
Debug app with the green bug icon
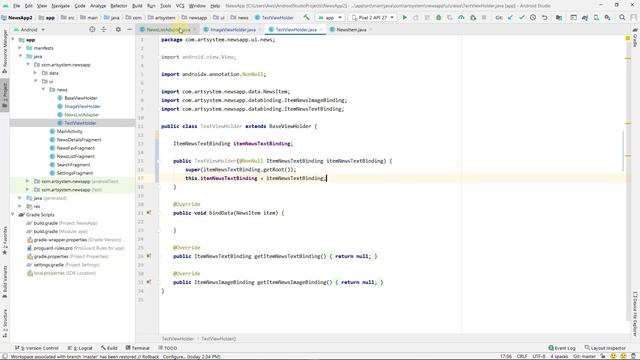coord(438,18)
